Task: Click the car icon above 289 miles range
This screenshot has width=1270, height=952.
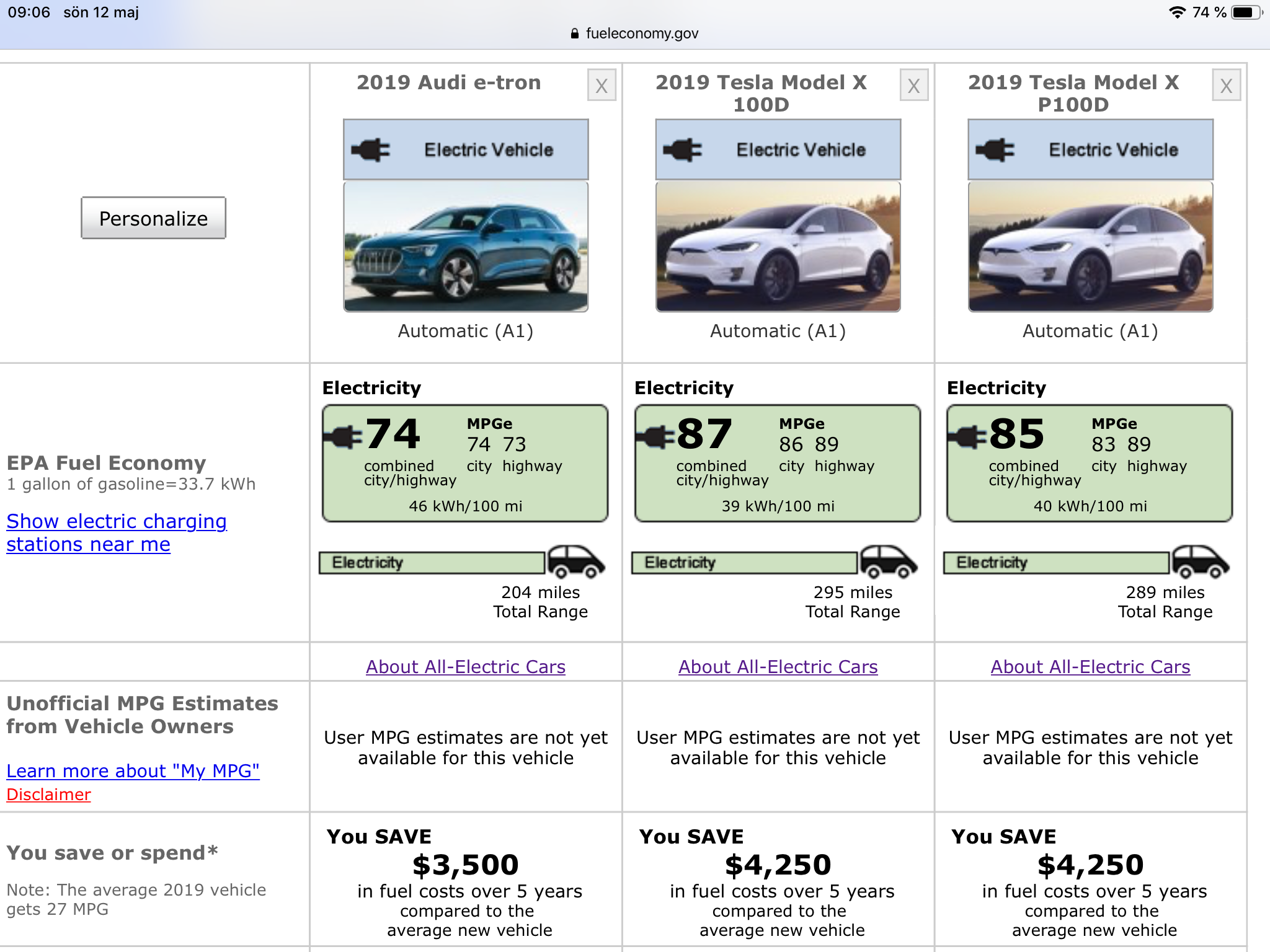Action: pos(1201,562)
